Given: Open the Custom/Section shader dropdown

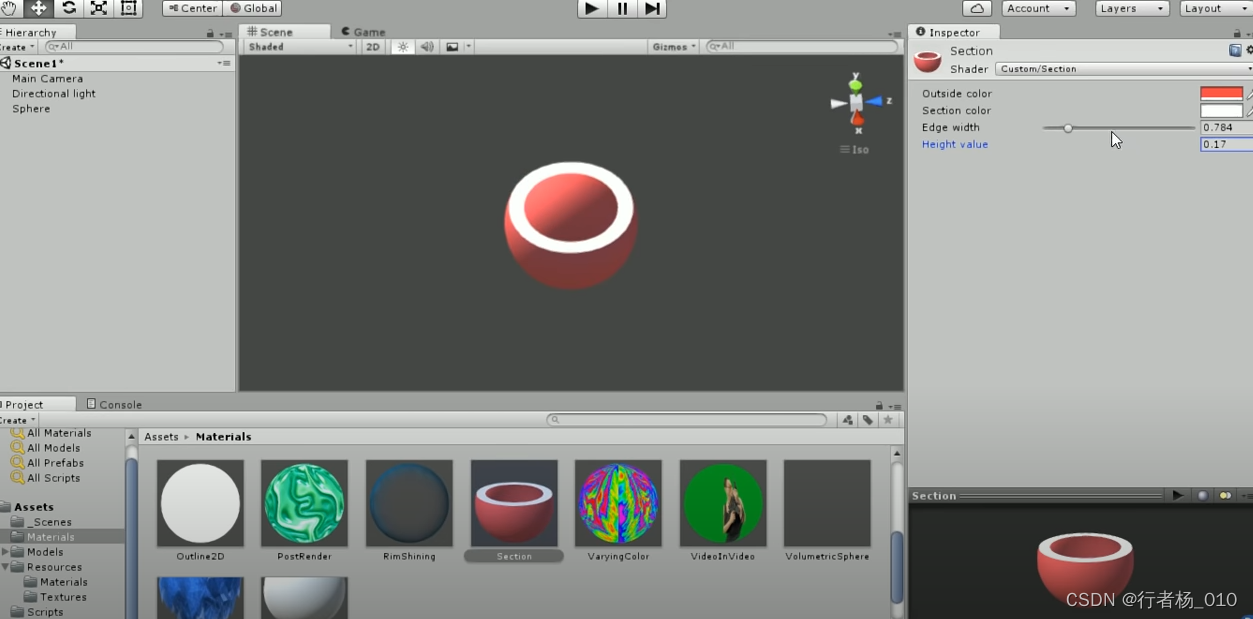Looking at the screenshot, I should tap(1123, 69).
